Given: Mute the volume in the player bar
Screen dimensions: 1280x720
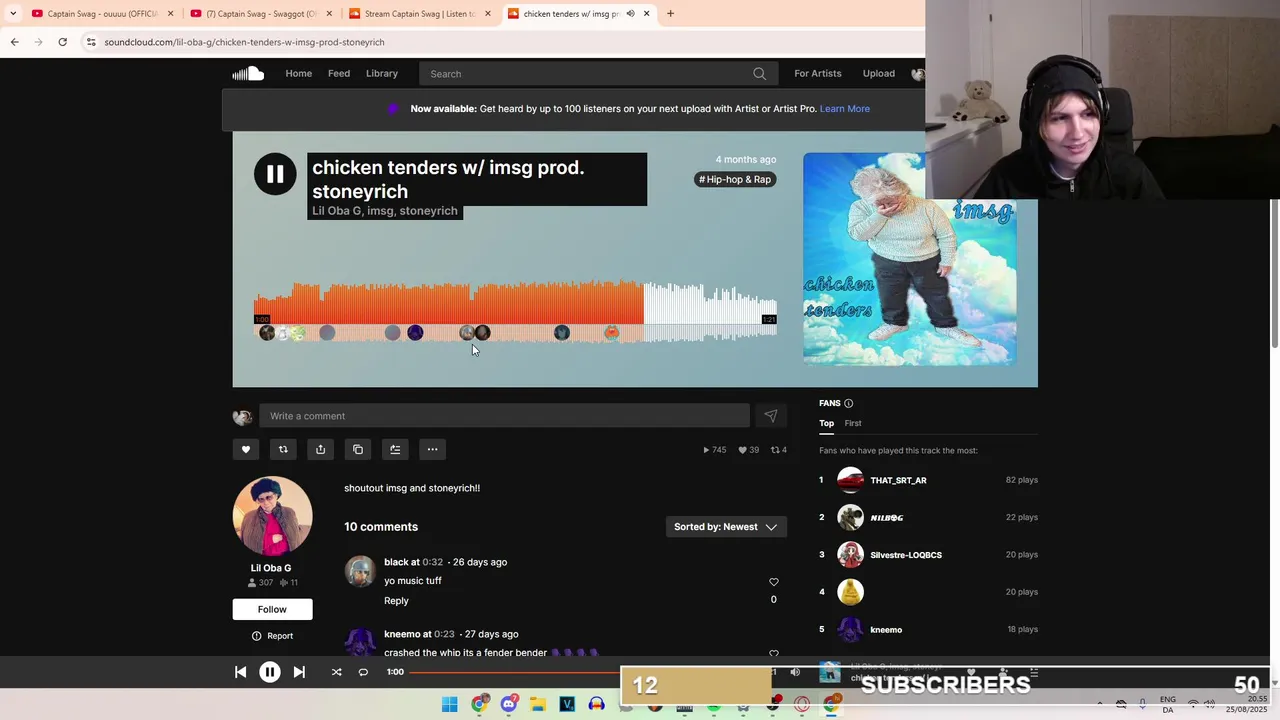Looking at the screenshot, I should coord(795,672).
